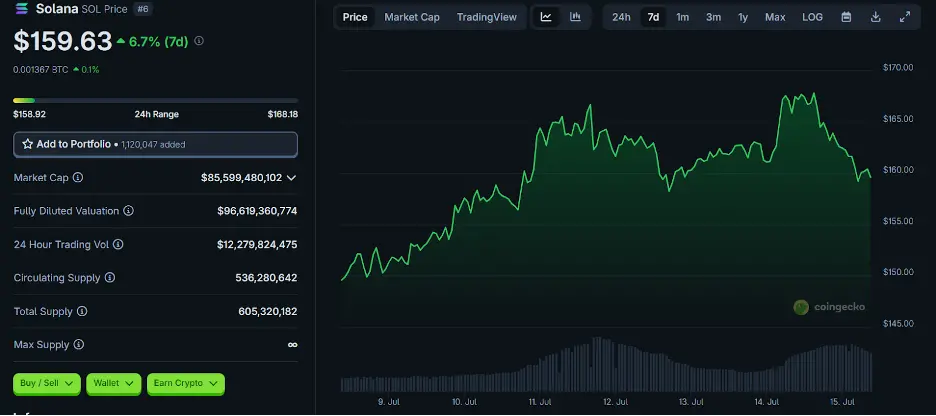Open the Wallet dropdown

click(113, 383)
